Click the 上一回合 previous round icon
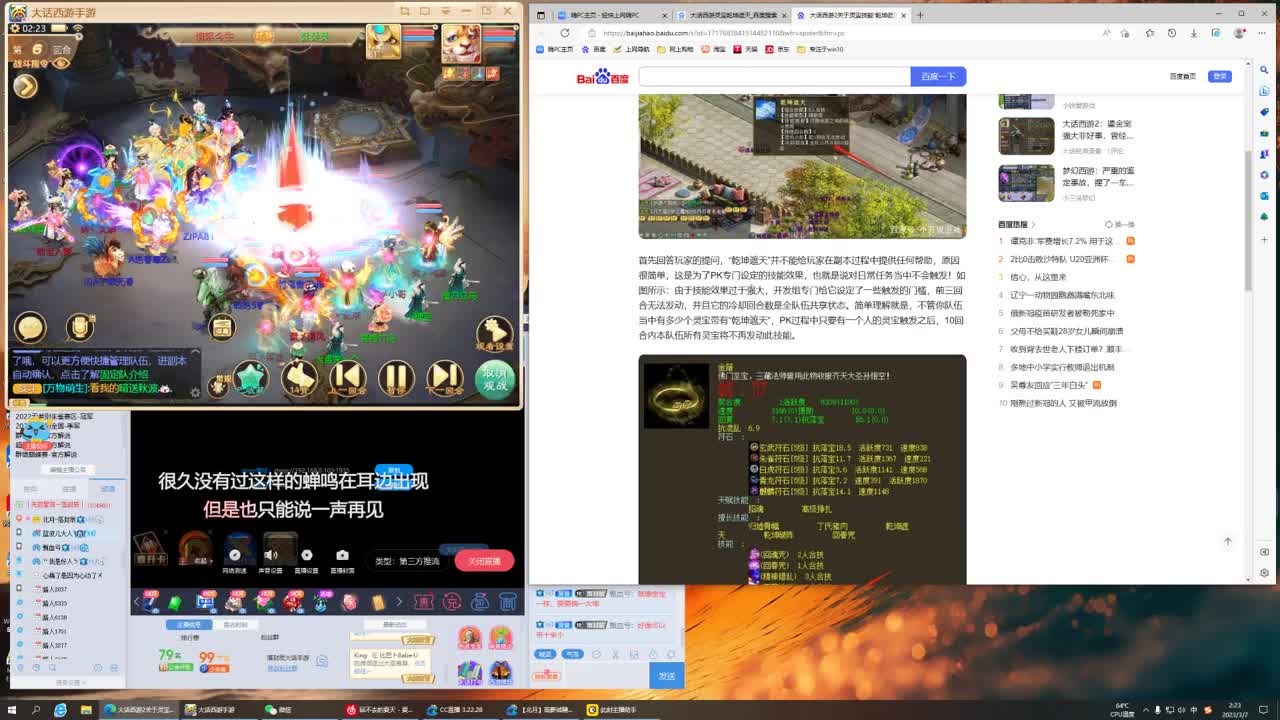 pos(347,377)
